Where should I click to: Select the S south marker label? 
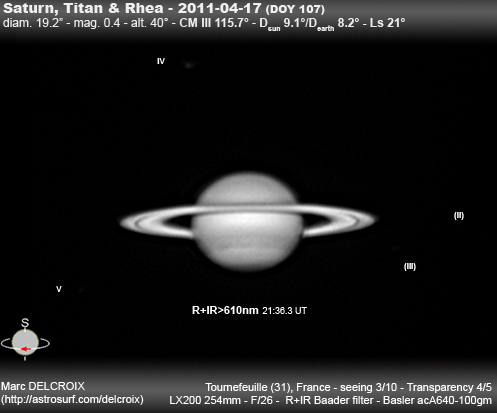tap(25, 323)
